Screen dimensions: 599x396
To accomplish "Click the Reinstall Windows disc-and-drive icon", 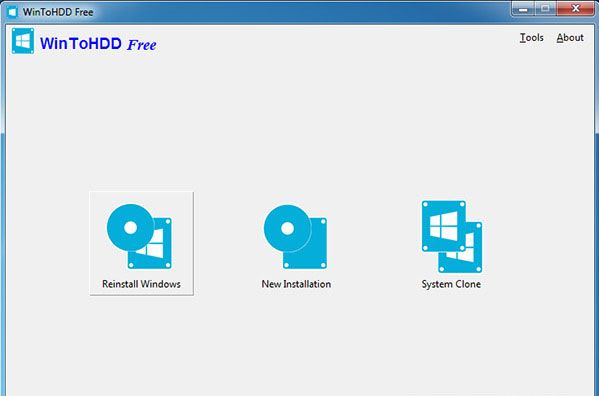I will 139,236.
